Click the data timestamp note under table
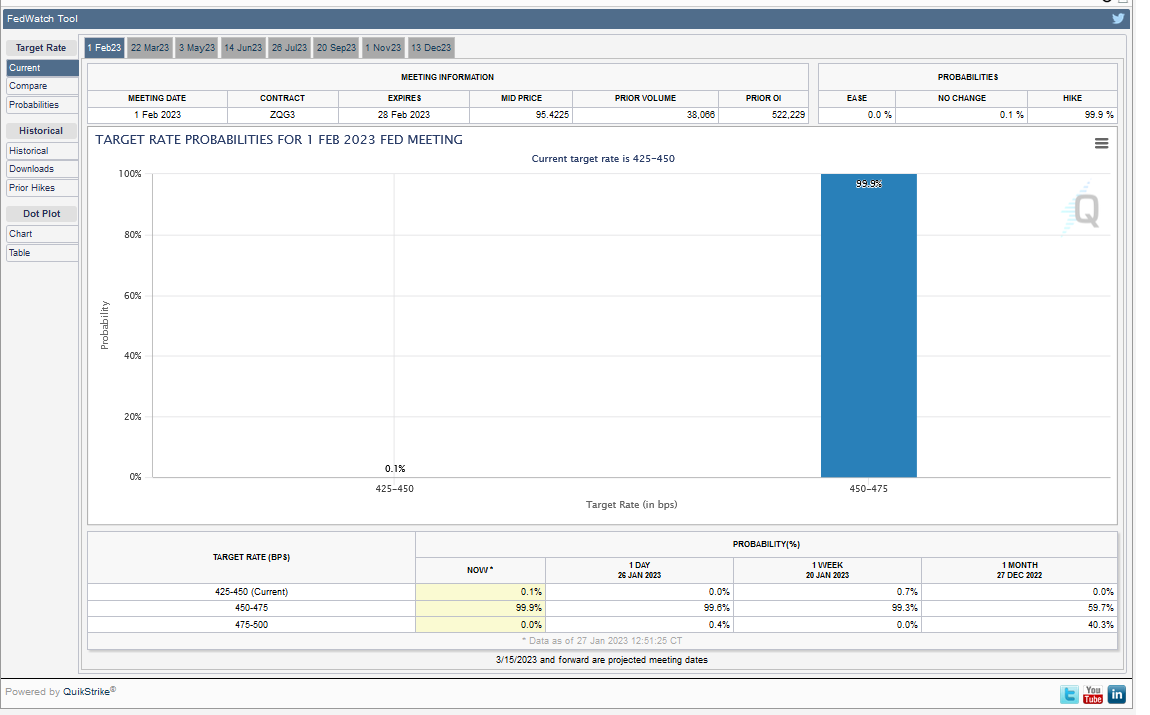1150x715 pixels. (x=602, y=641)
